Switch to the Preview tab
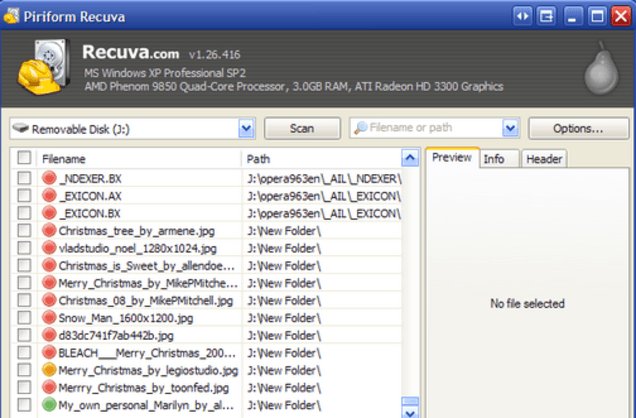Image resolution: width=636 pixels, height=418 pixels. pos(452,158)
